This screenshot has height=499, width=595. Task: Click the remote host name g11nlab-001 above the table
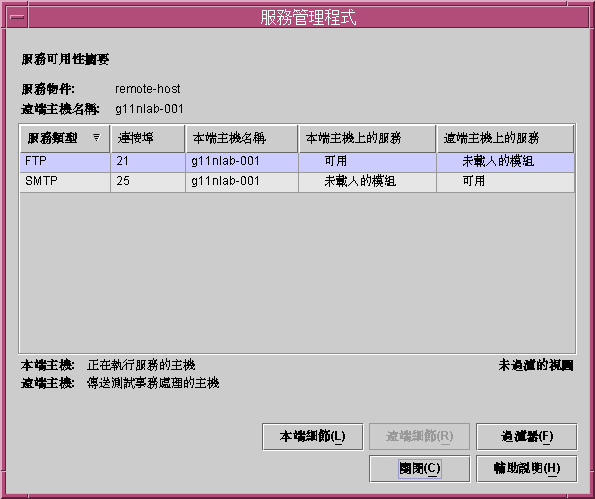click(149, 109)
